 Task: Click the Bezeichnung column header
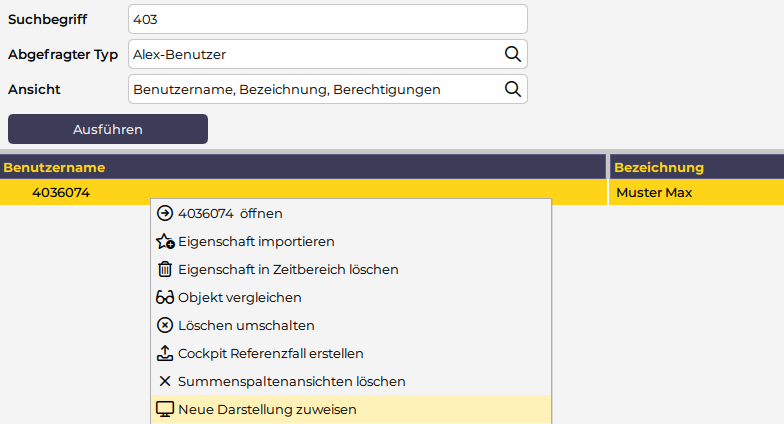pyautogui.click(x=659, y=167)
